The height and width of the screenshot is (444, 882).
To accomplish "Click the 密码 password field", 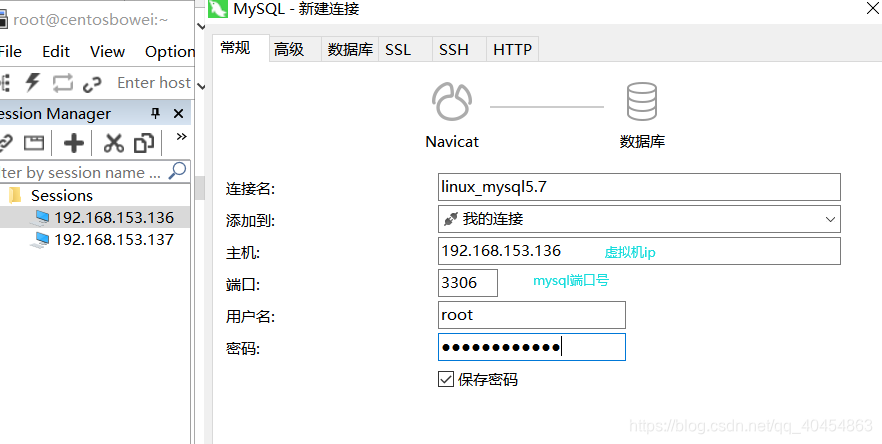I will click(532, 347).
